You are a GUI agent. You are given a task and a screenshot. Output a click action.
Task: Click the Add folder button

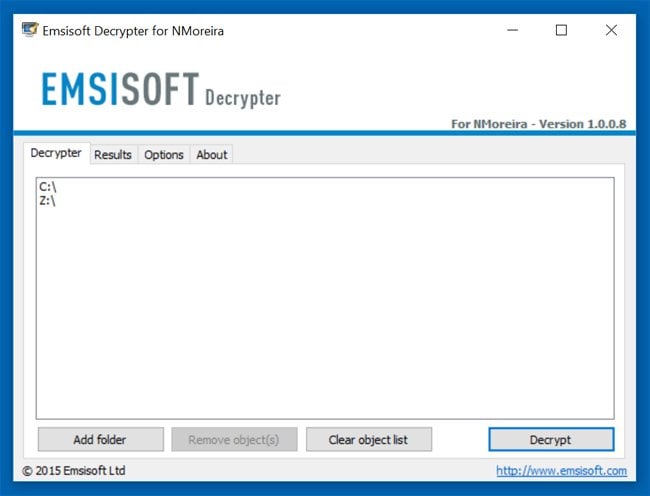point(100,439)
